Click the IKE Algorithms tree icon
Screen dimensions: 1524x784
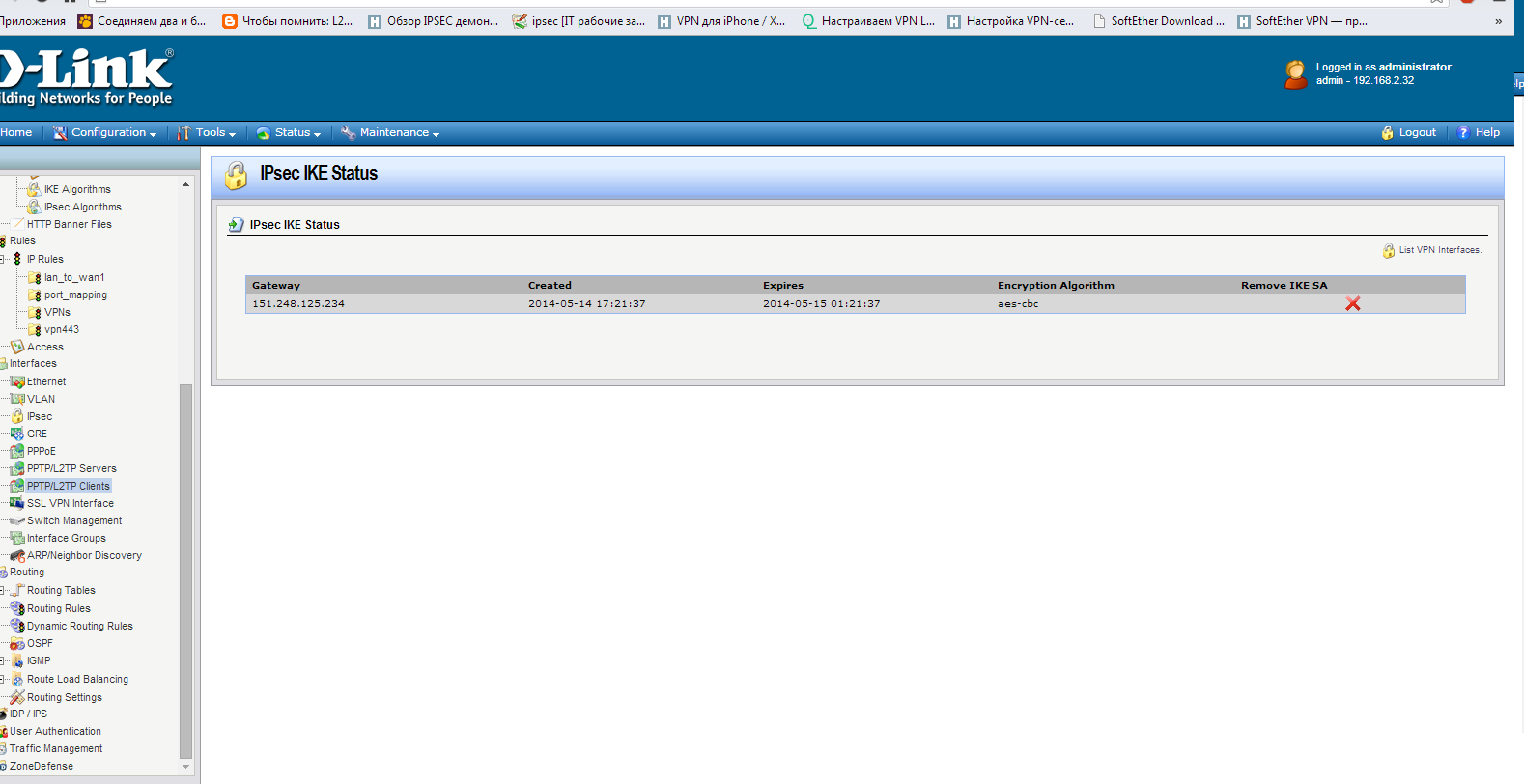34,189
